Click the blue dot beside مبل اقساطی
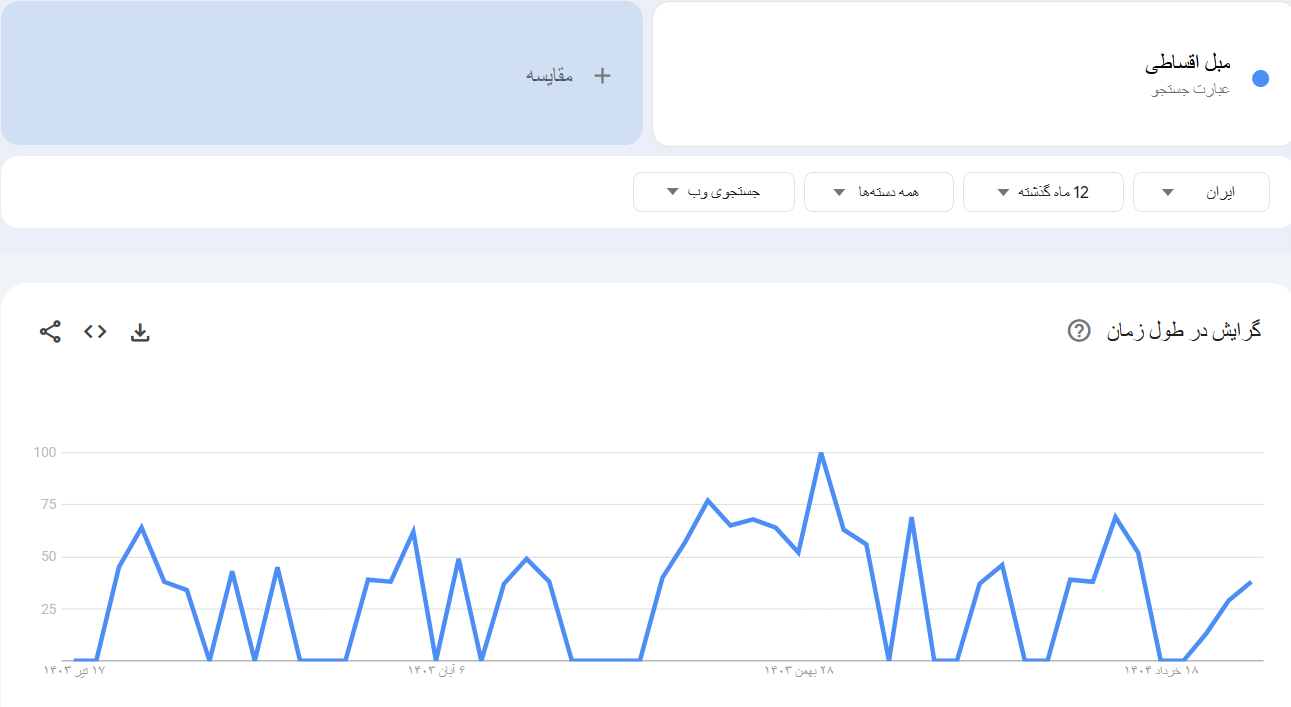 (1260, 79)
